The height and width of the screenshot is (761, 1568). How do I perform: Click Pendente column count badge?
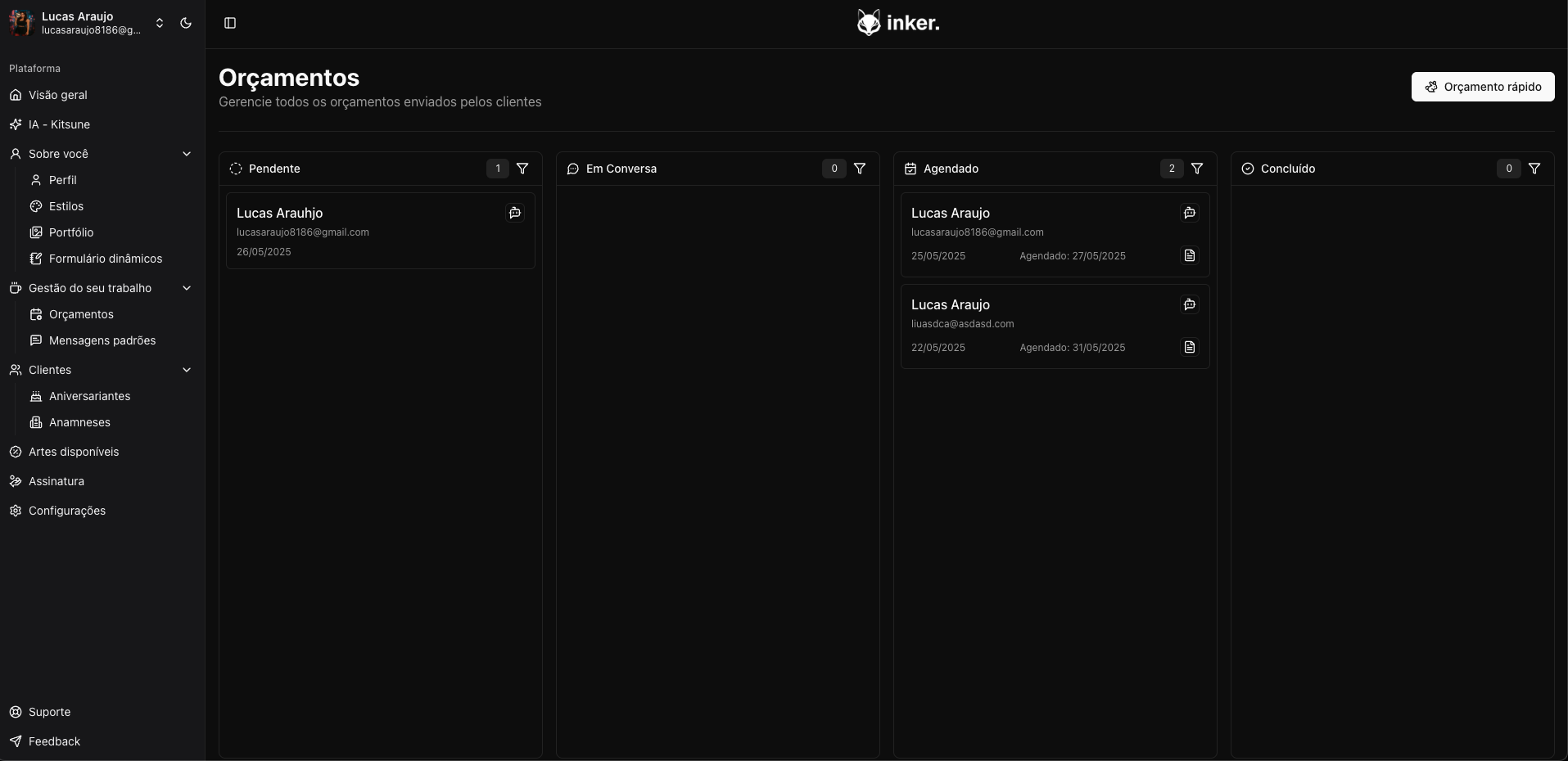[x=498, y=169]
